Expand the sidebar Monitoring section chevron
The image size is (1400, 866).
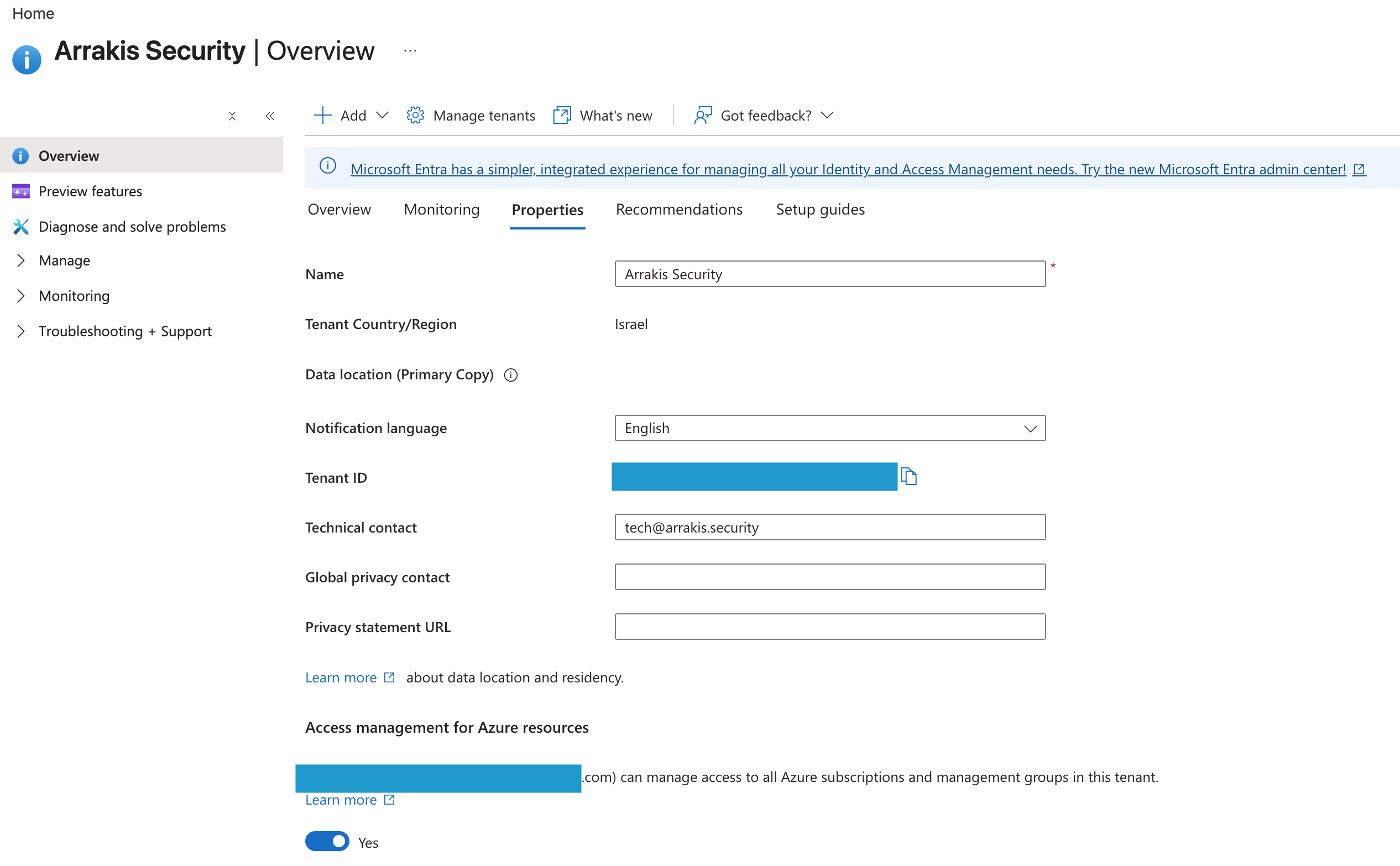(x=20, y=296)
